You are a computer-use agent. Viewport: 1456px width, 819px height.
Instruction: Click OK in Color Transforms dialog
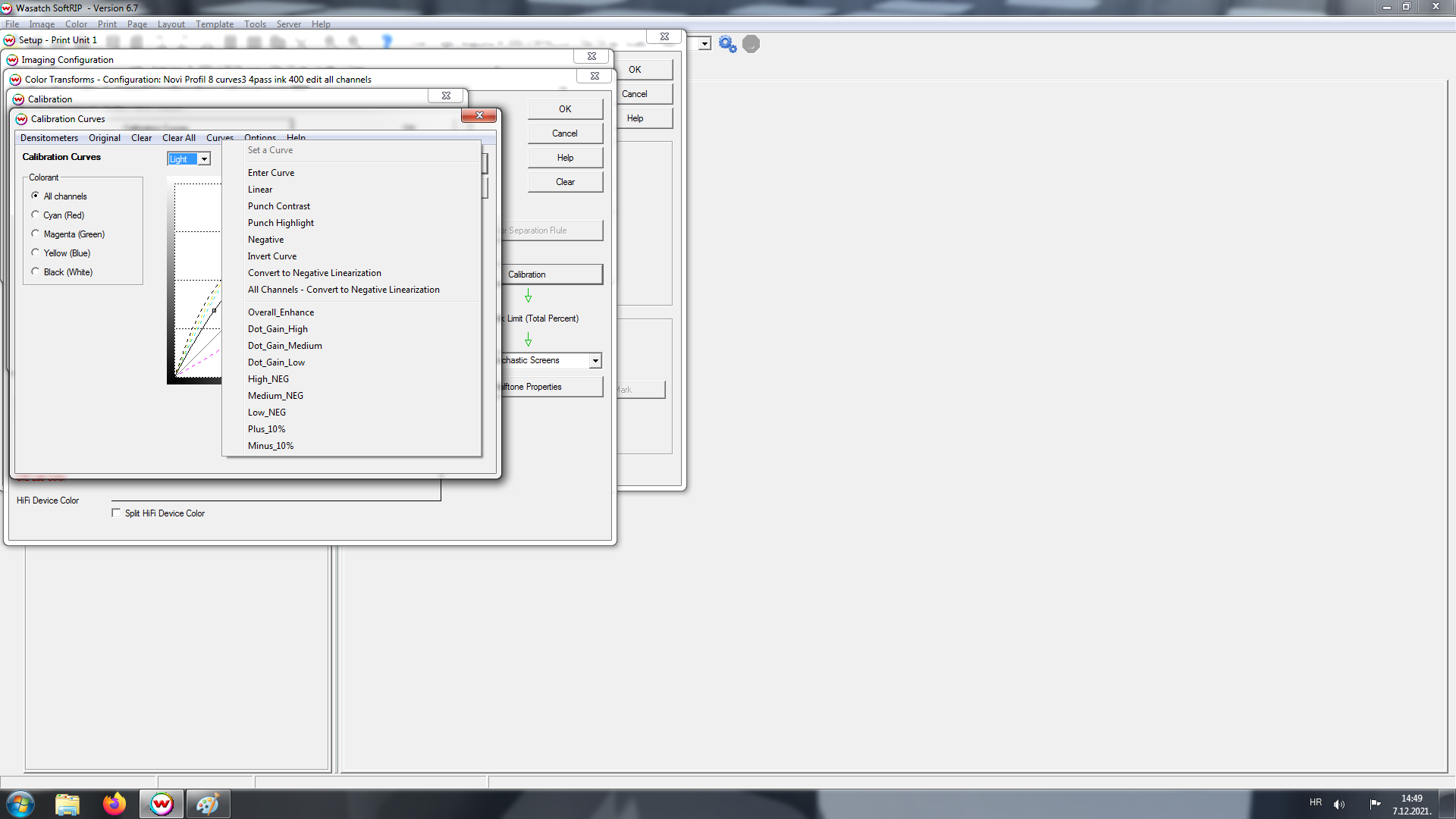coord(565,109)
